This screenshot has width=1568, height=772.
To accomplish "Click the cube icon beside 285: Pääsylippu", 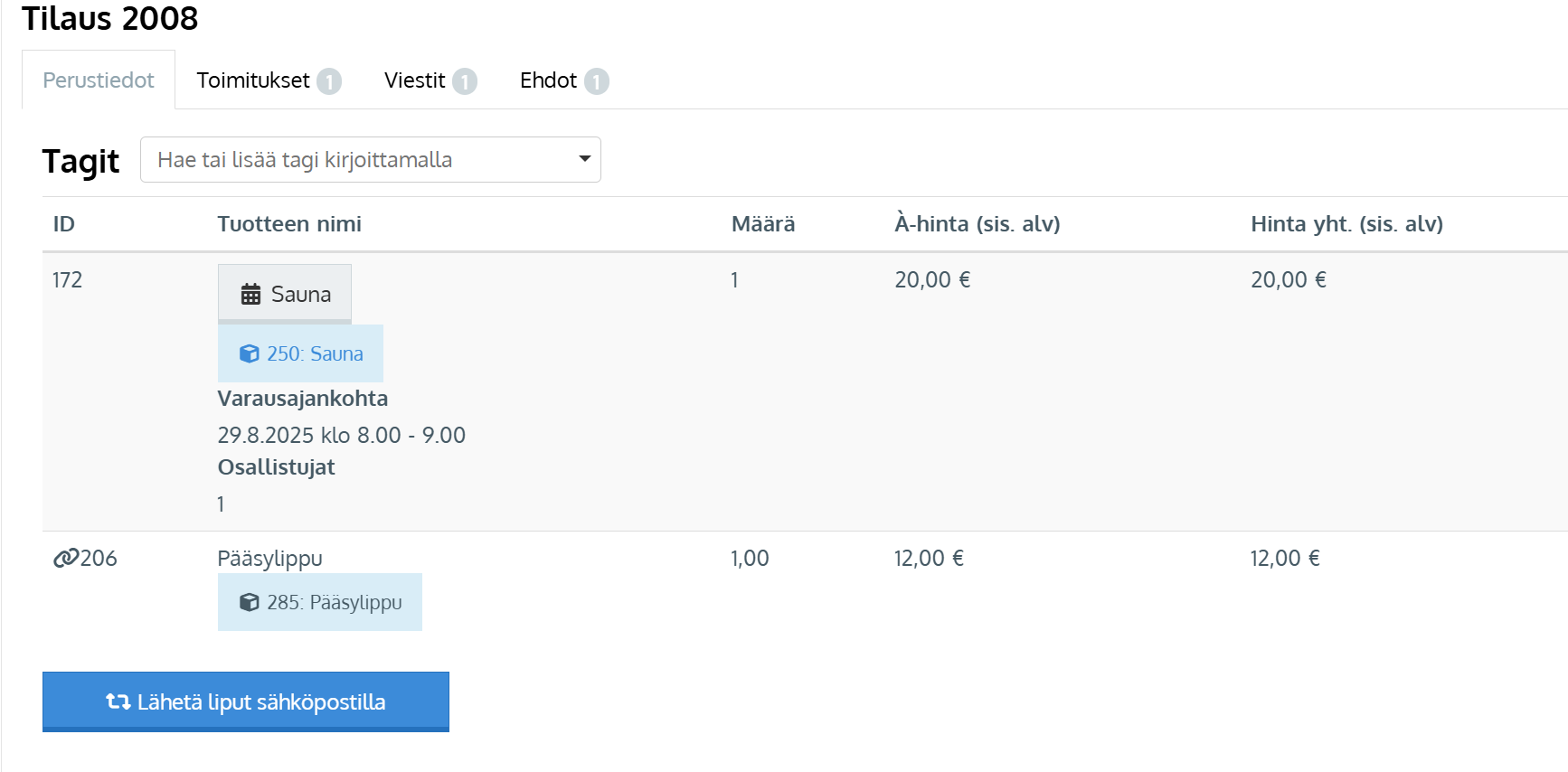I will [249, 602].
